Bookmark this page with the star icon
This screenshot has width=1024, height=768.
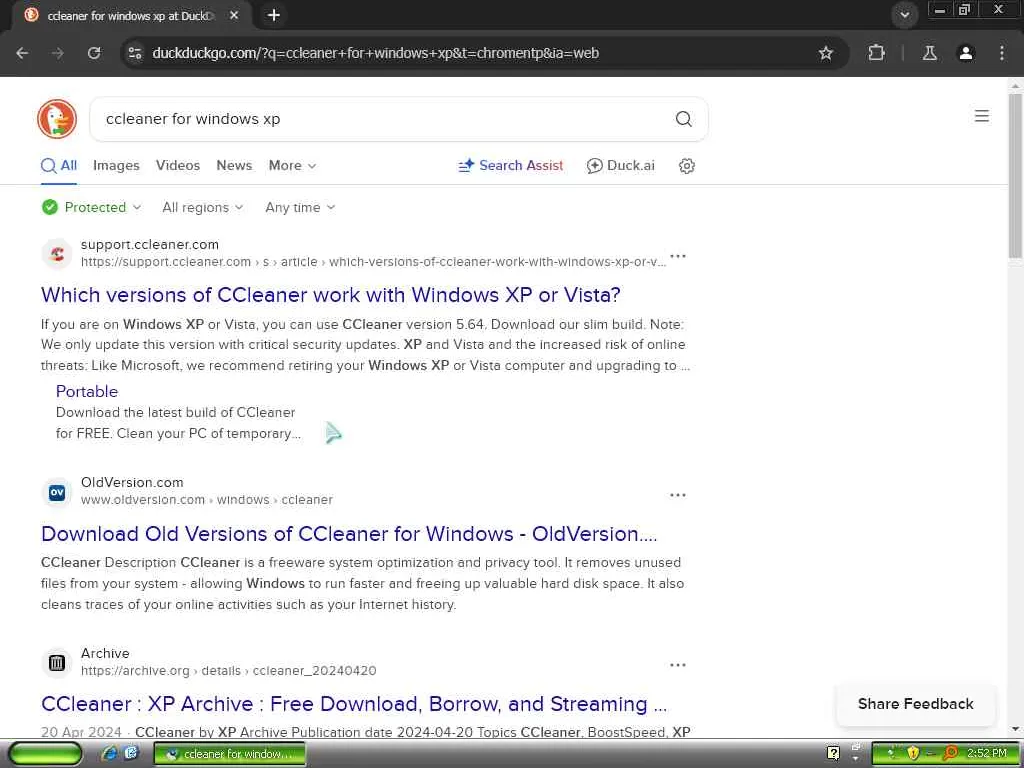[825, 53]
